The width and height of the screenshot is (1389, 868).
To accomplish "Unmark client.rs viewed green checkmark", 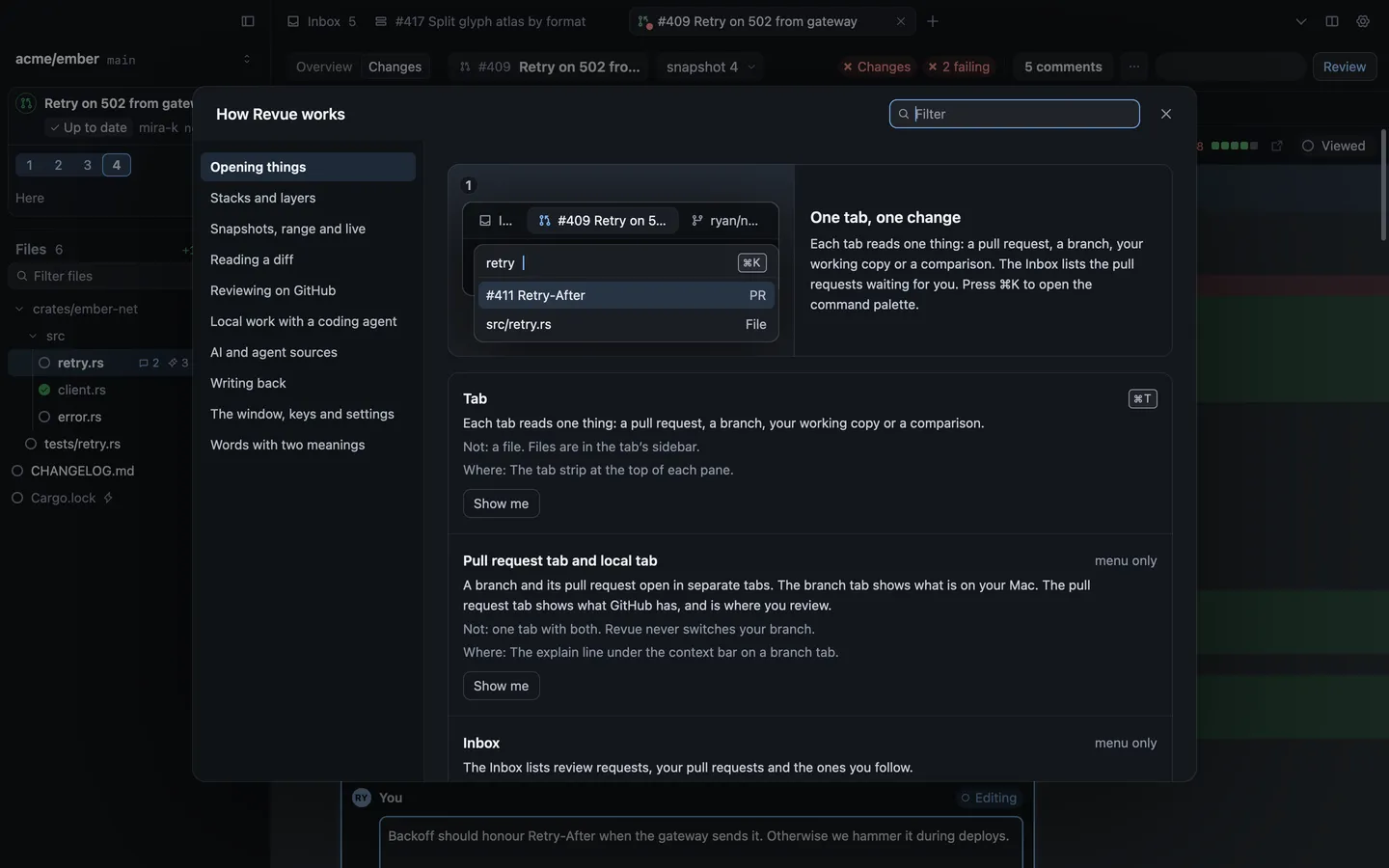I will click(44, 390).
